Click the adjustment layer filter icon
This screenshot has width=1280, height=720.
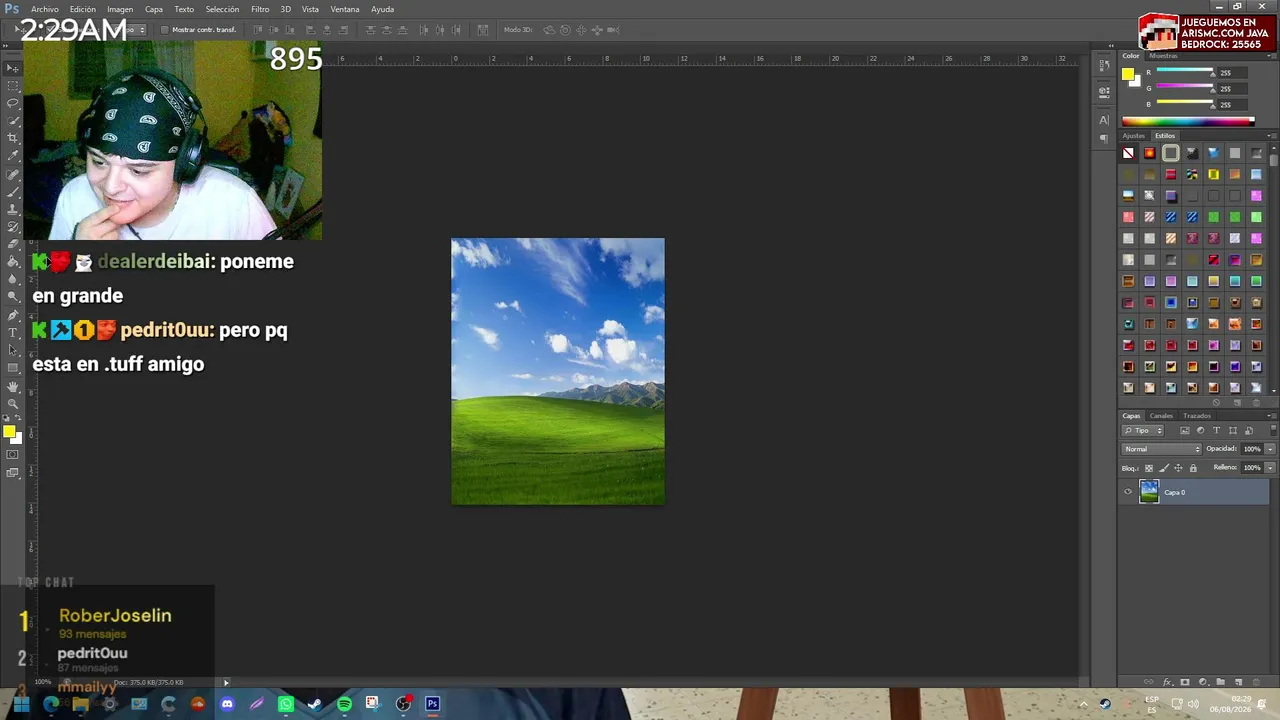tap(1200, 431)
